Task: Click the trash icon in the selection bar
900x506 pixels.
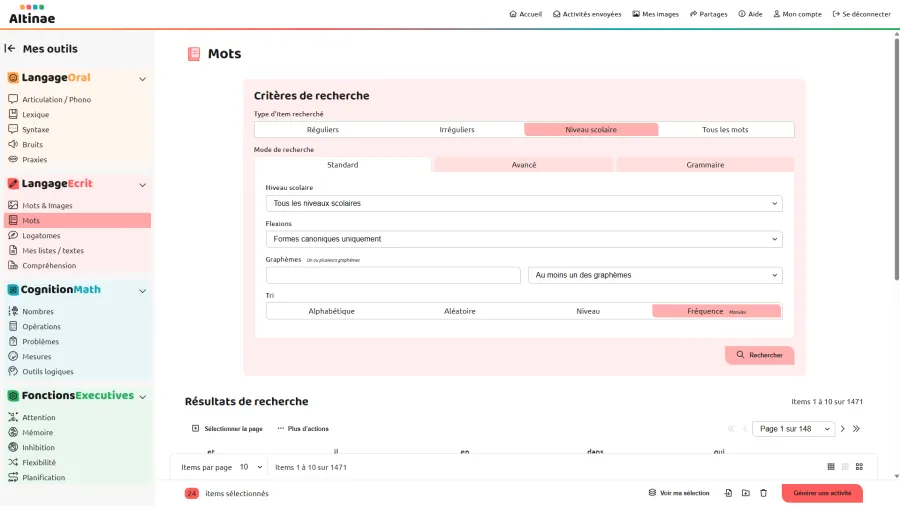Action: (763, 493)
